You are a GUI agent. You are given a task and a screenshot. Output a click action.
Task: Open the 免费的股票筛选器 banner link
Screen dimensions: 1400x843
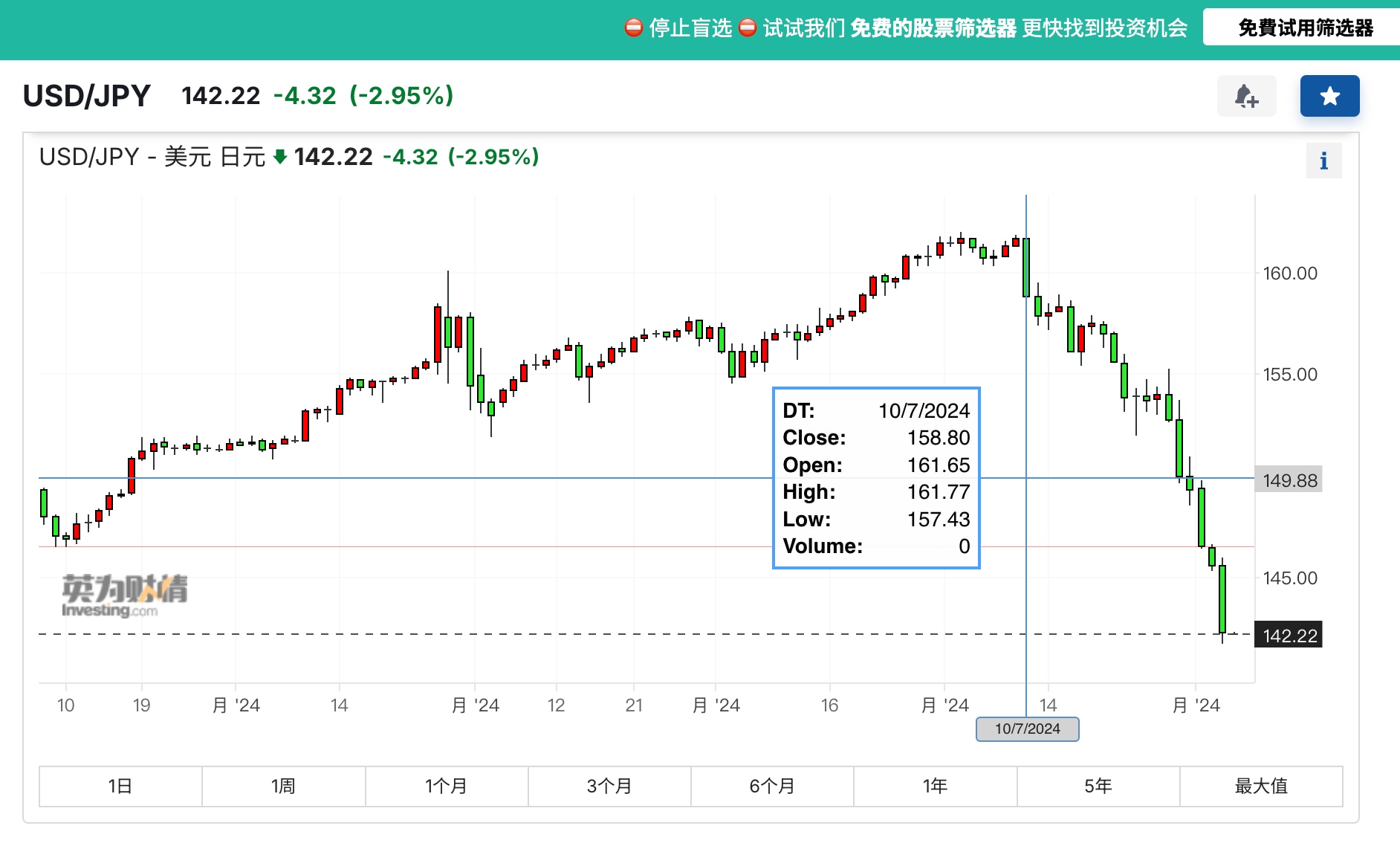(x=933, y=28)
